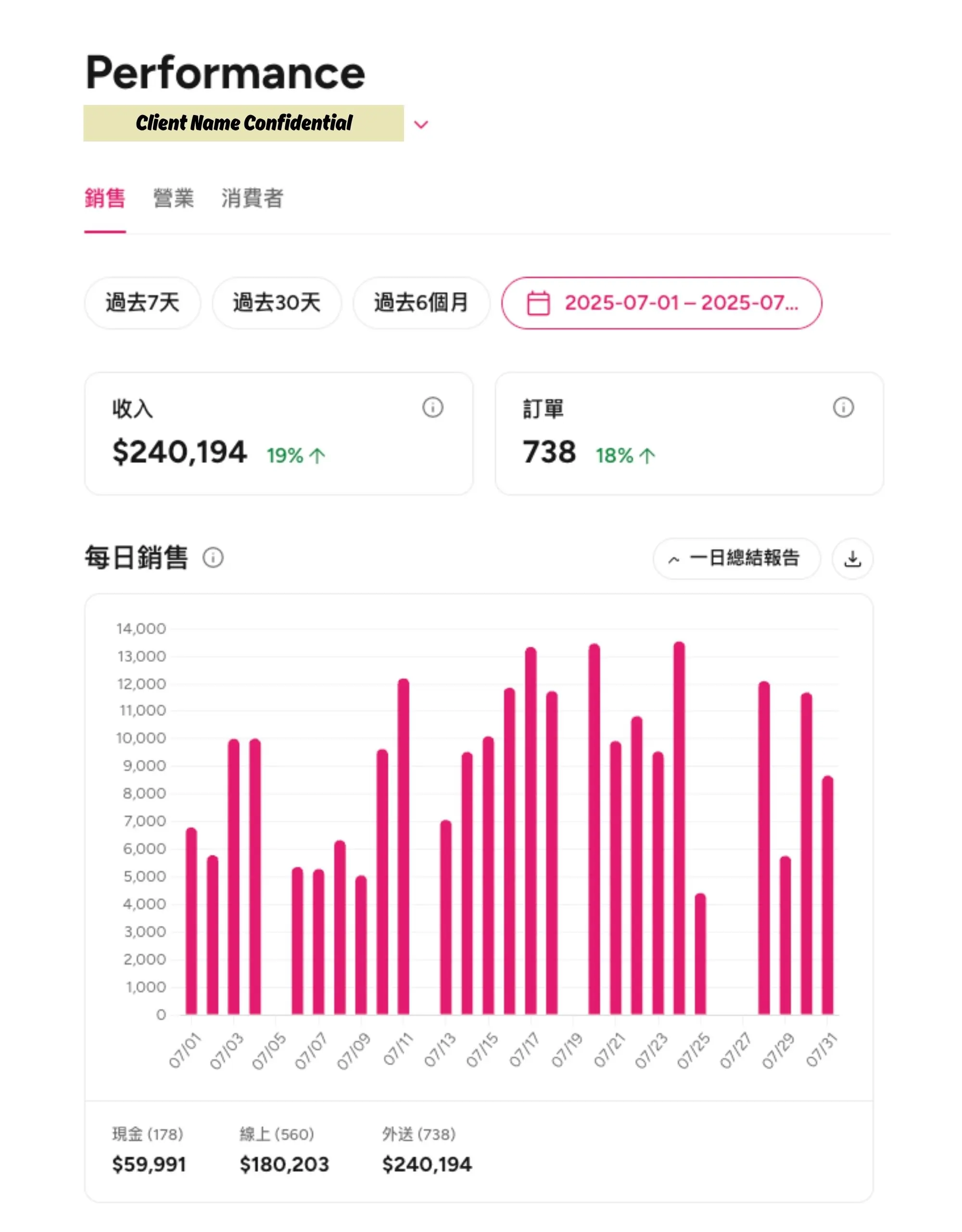Select the 過去7天 filter
Screen dimensions: 962x1232
click(x=142, y=303)
